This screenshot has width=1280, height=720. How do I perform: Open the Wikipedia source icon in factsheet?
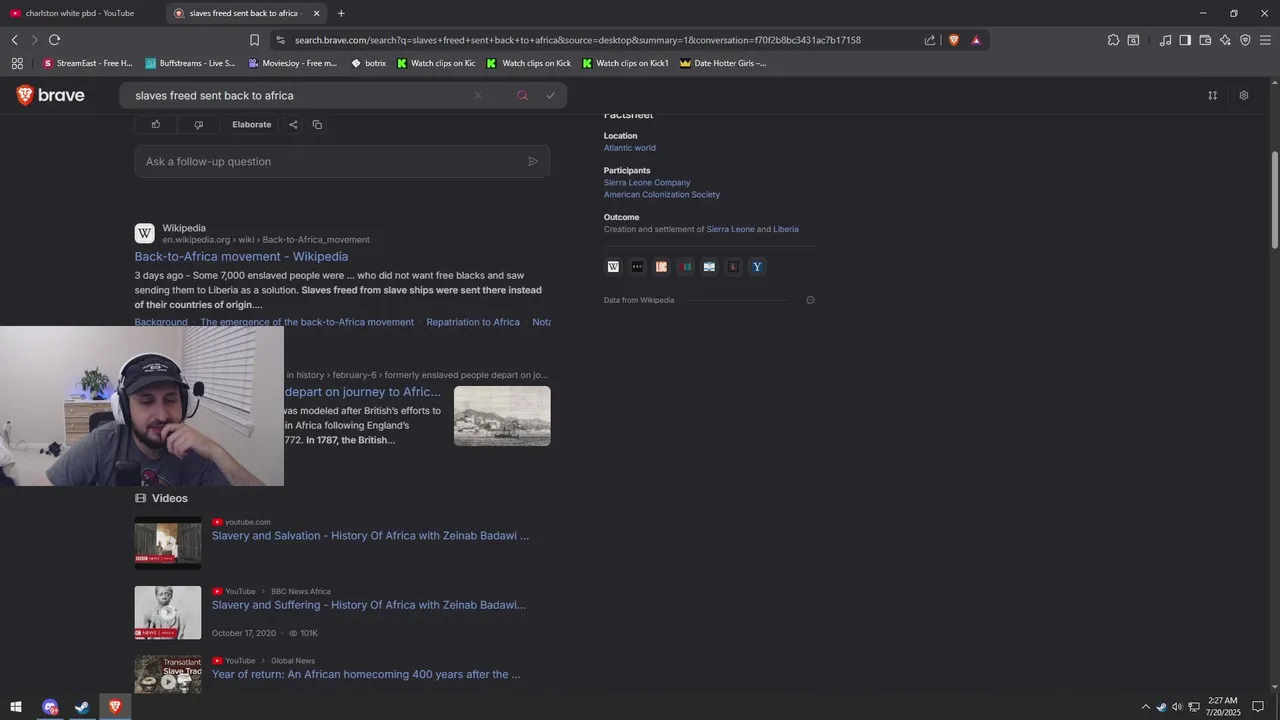613,267
